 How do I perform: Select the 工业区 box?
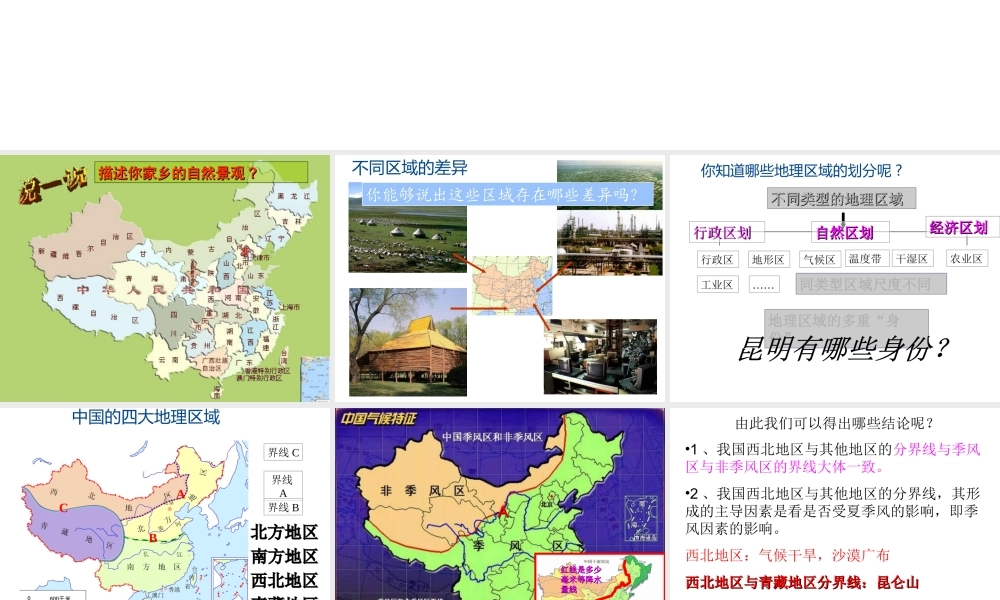coord(717,284)
